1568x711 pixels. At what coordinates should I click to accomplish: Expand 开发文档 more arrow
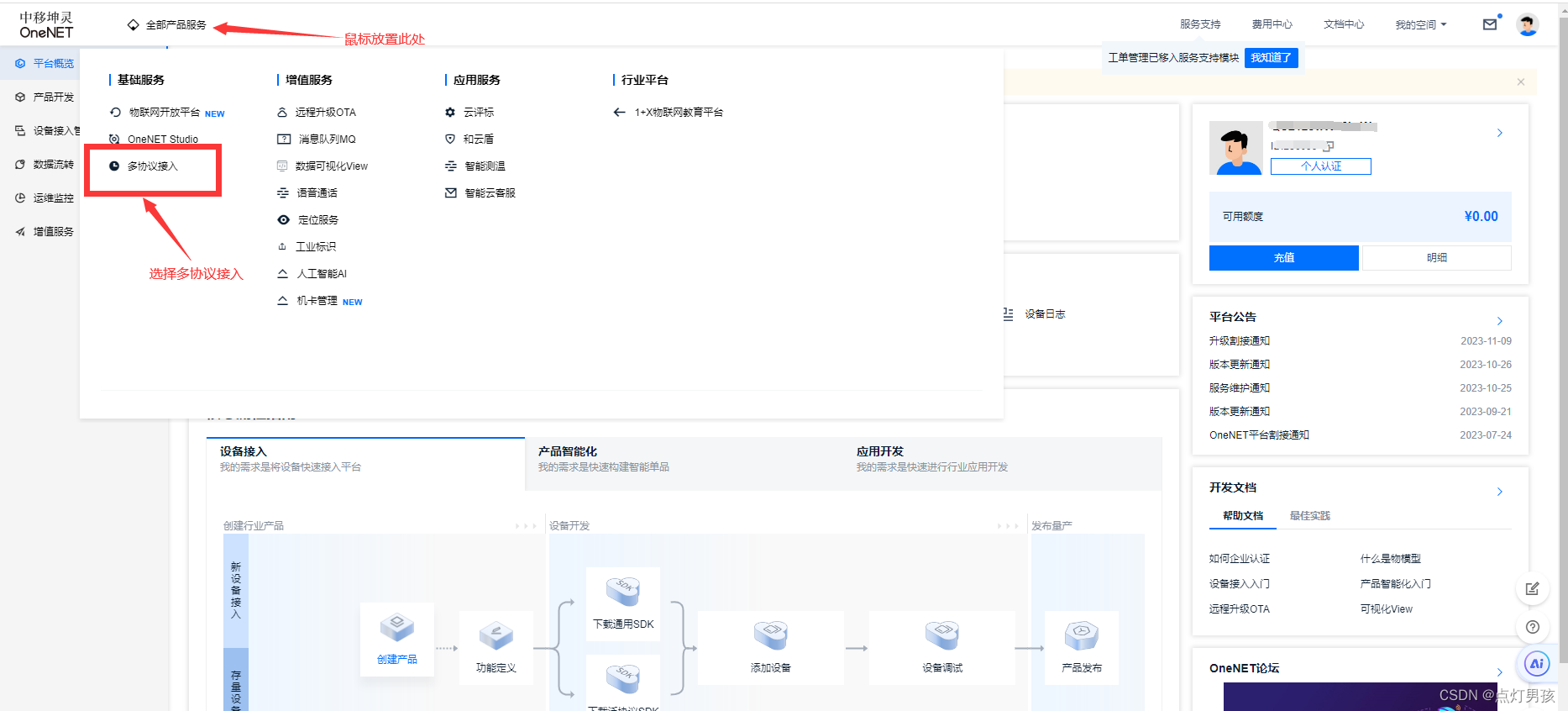pos(1500,492)
